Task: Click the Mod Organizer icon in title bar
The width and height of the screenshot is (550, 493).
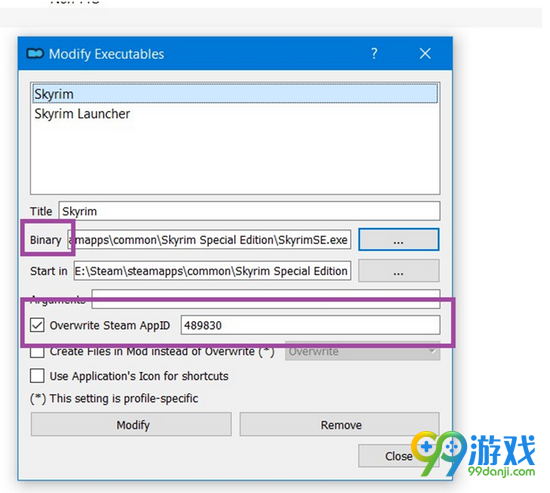Action: click(35, 54)
